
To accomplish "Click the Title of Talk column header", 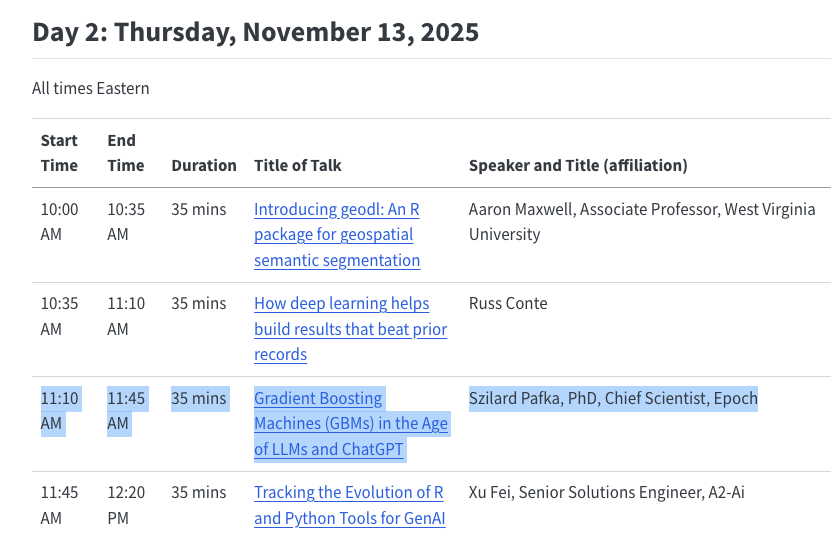I will (x=298, y=165).
